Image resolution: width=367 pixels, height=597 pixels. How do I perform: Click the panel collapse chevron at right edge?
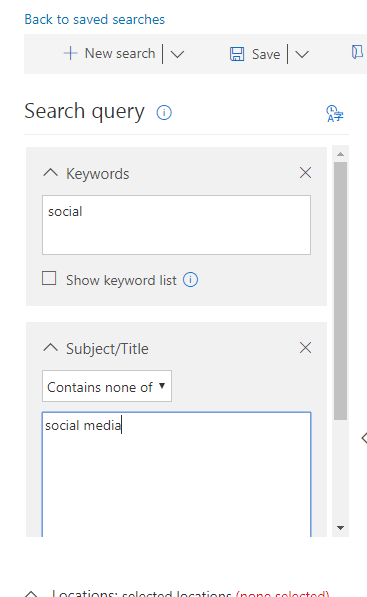click(364, 438)
